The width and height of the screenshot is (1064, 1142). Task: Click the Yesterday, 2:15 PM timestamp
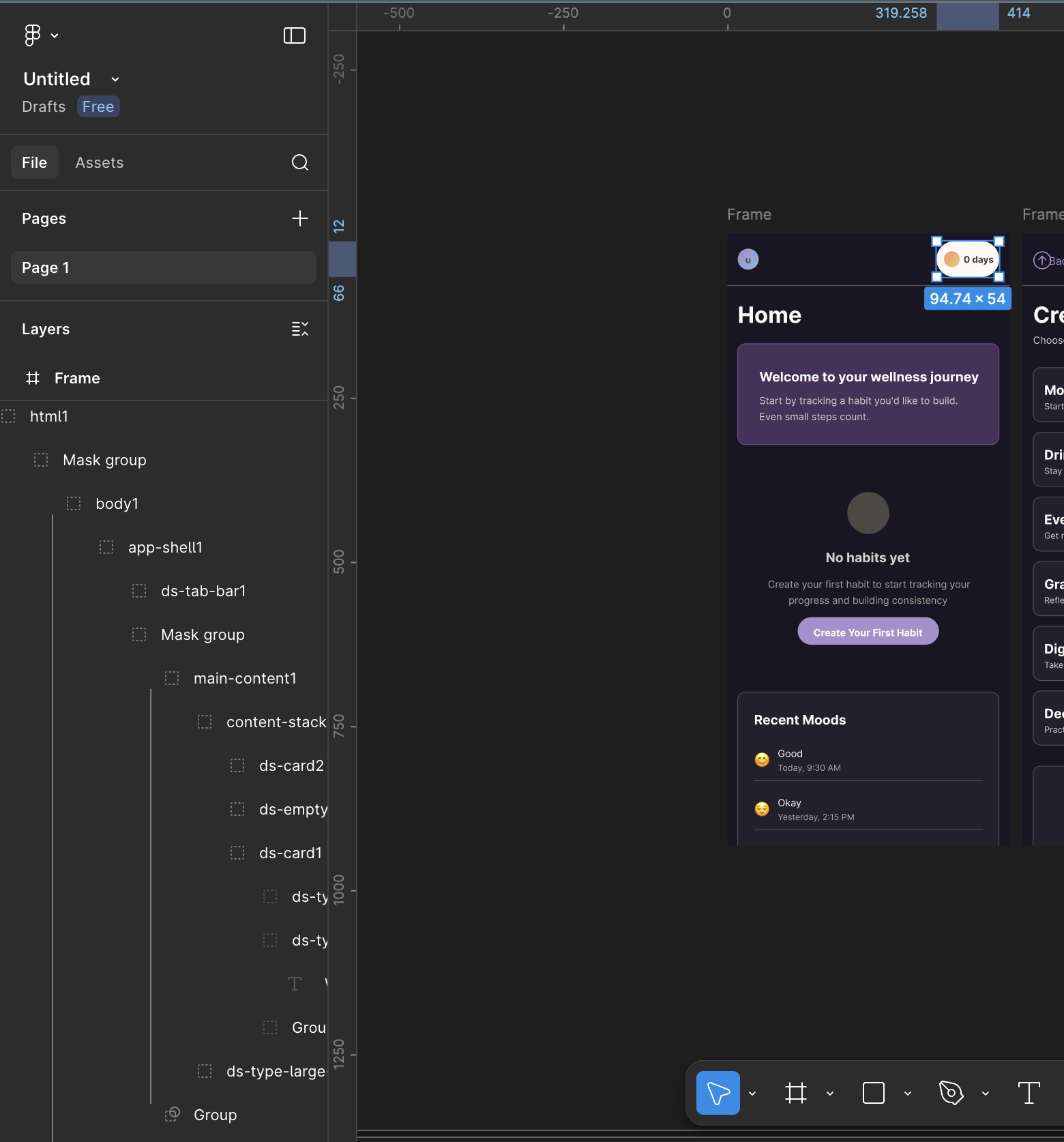(x=816, y=817)
